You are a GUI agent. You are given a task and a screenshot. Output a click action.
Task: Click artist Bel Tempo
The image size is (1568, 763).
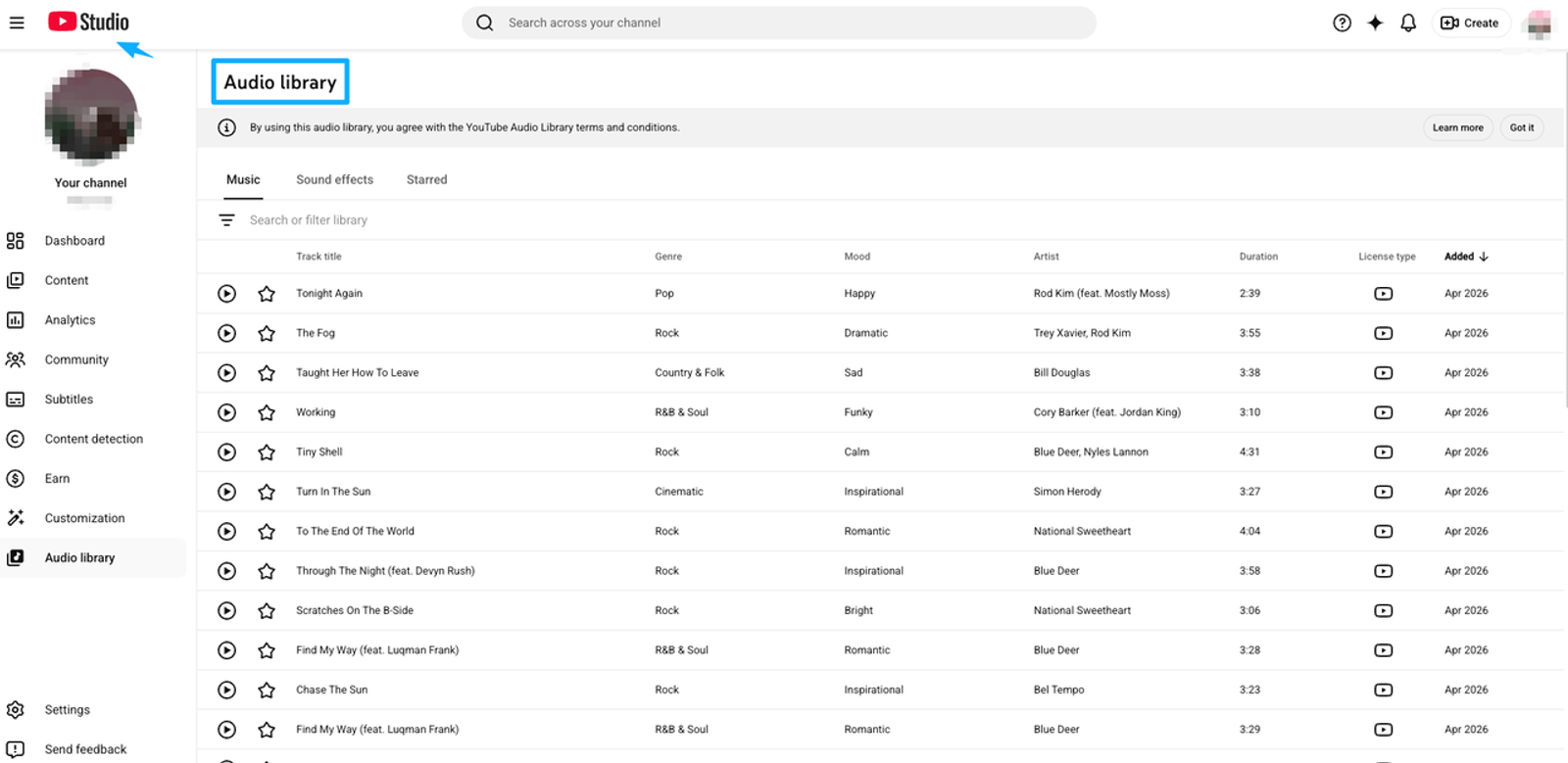[1058, 691]
